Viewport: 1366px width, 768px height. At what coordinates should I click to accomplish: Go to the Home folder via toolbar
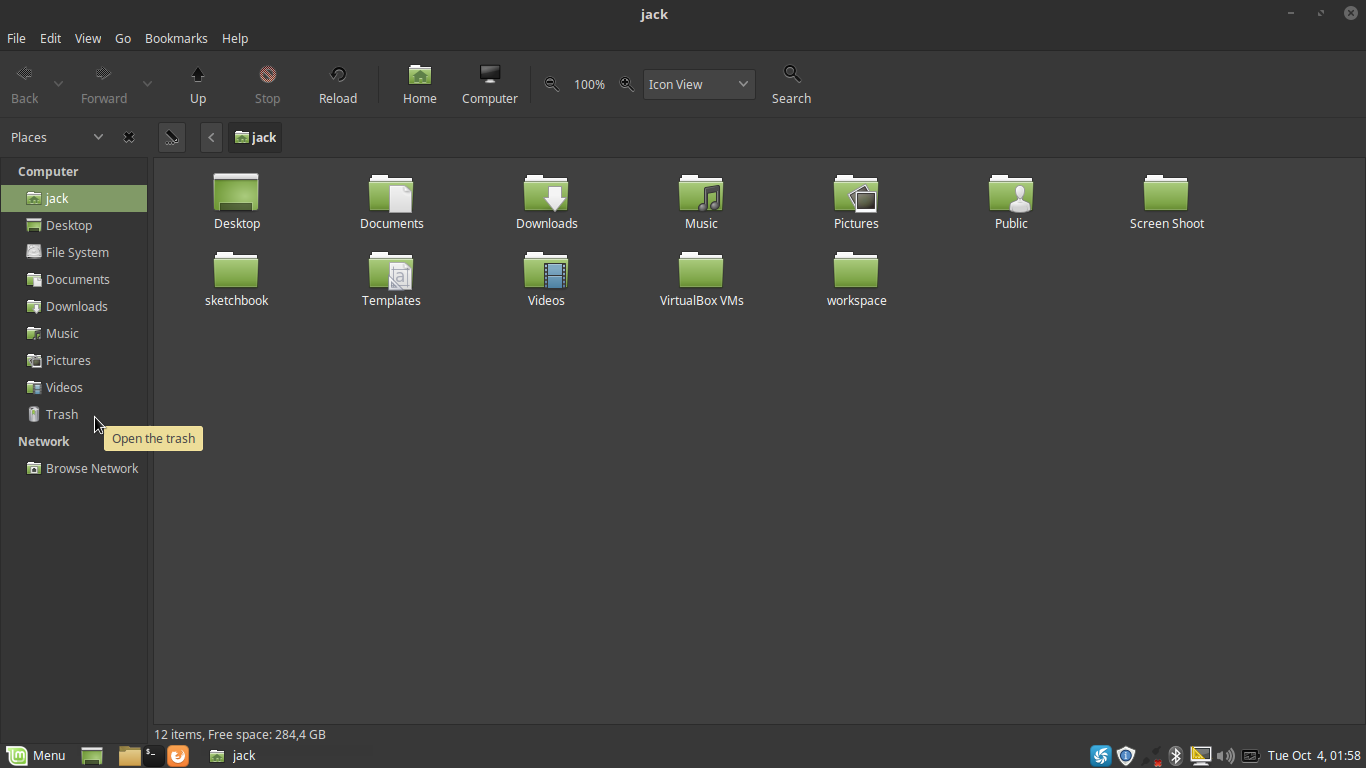click(x=420, y=85)
